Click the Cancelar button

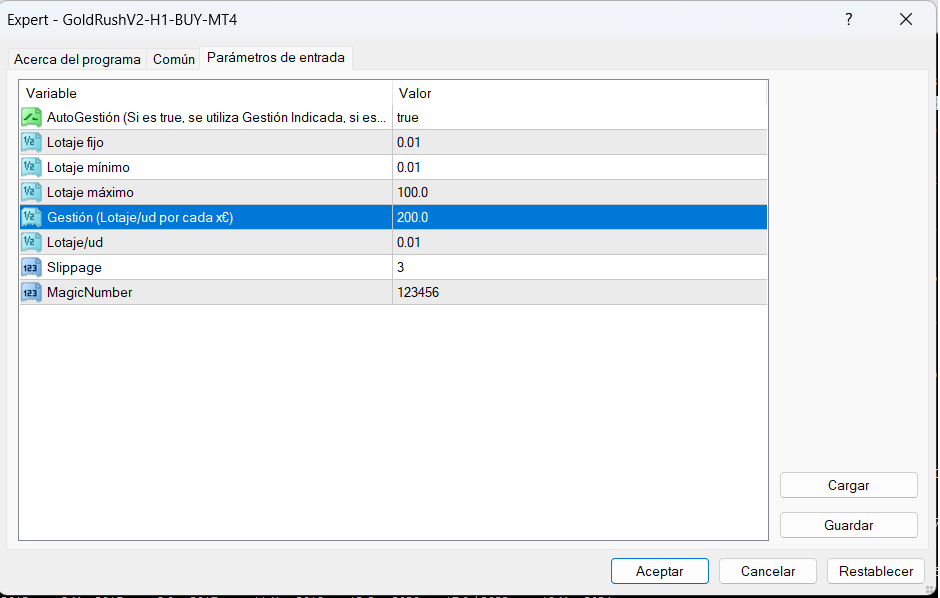768,571
